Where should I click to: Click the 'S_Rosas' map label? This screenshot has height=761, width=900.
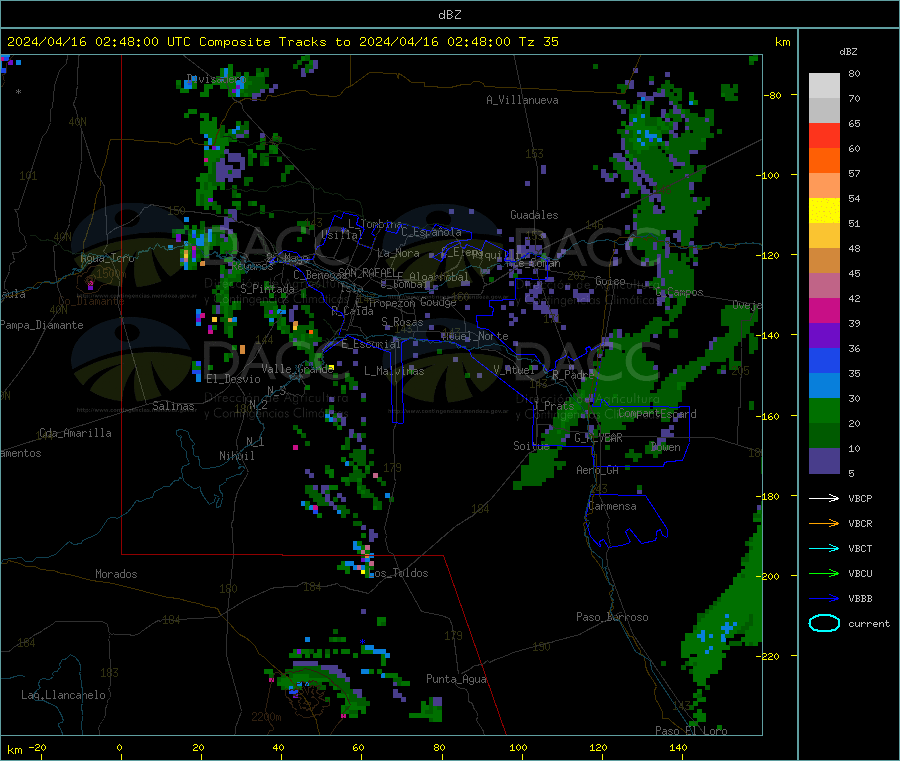(402, 322)
